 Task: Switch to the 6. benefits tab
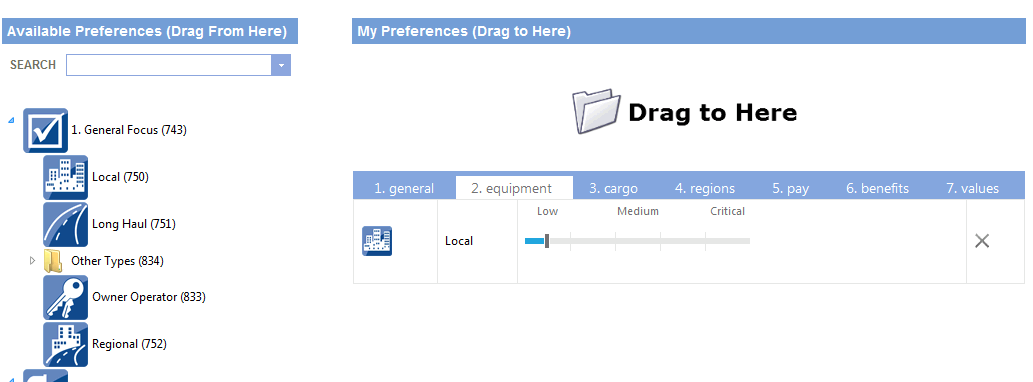pos(878,188)
